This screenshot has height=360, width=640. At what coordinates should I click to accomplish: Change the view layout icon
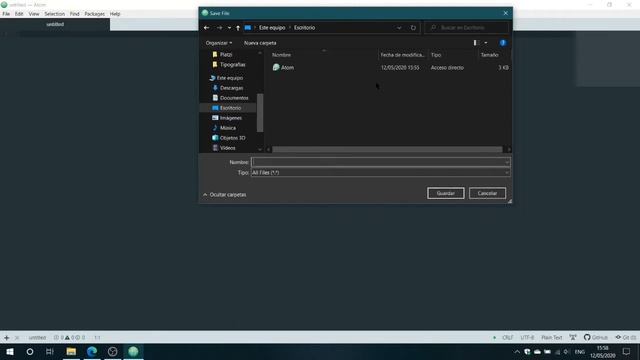point(475,43)
